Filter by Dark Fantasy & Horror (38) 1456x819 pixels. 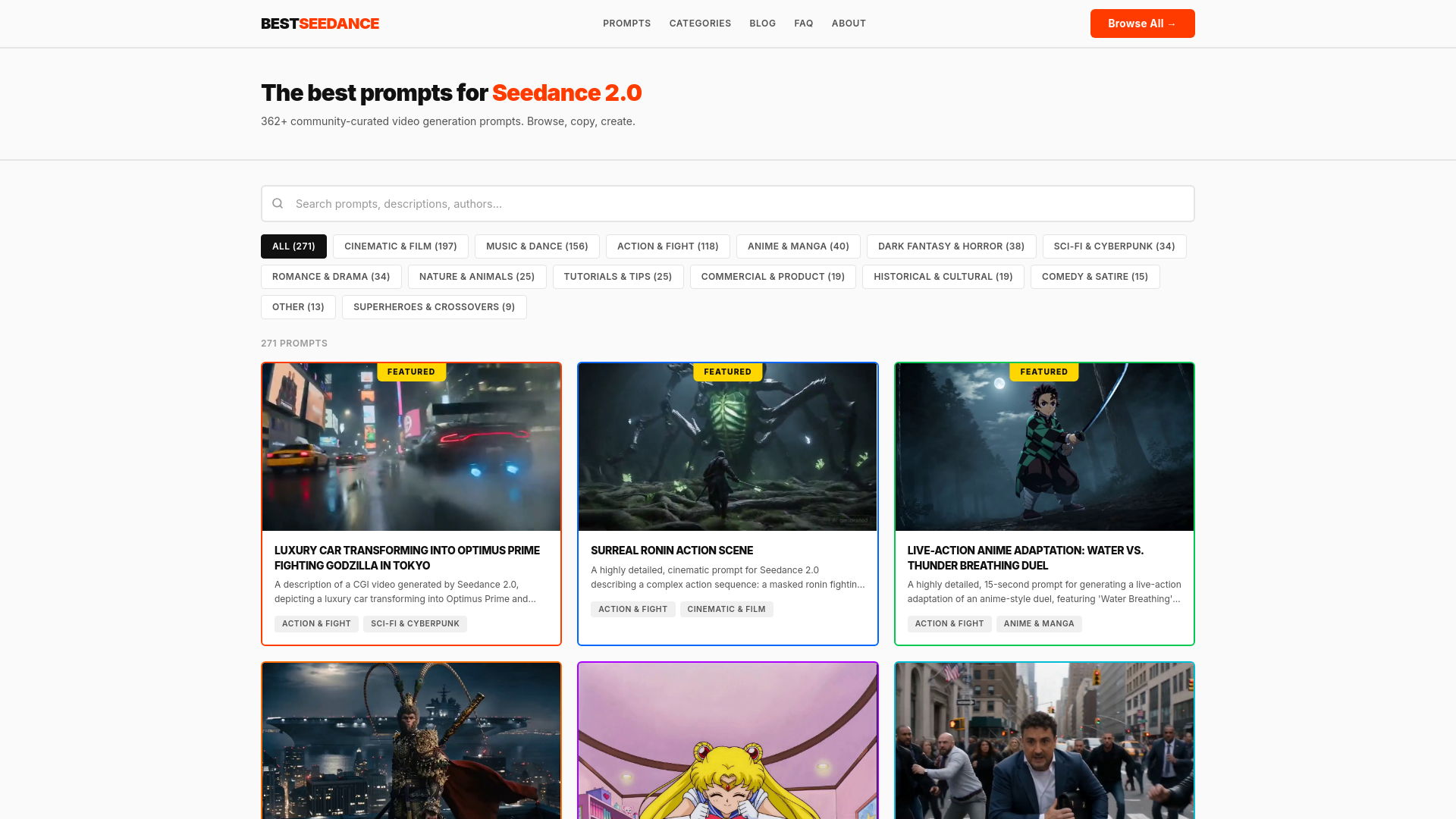tap(951, 246)
